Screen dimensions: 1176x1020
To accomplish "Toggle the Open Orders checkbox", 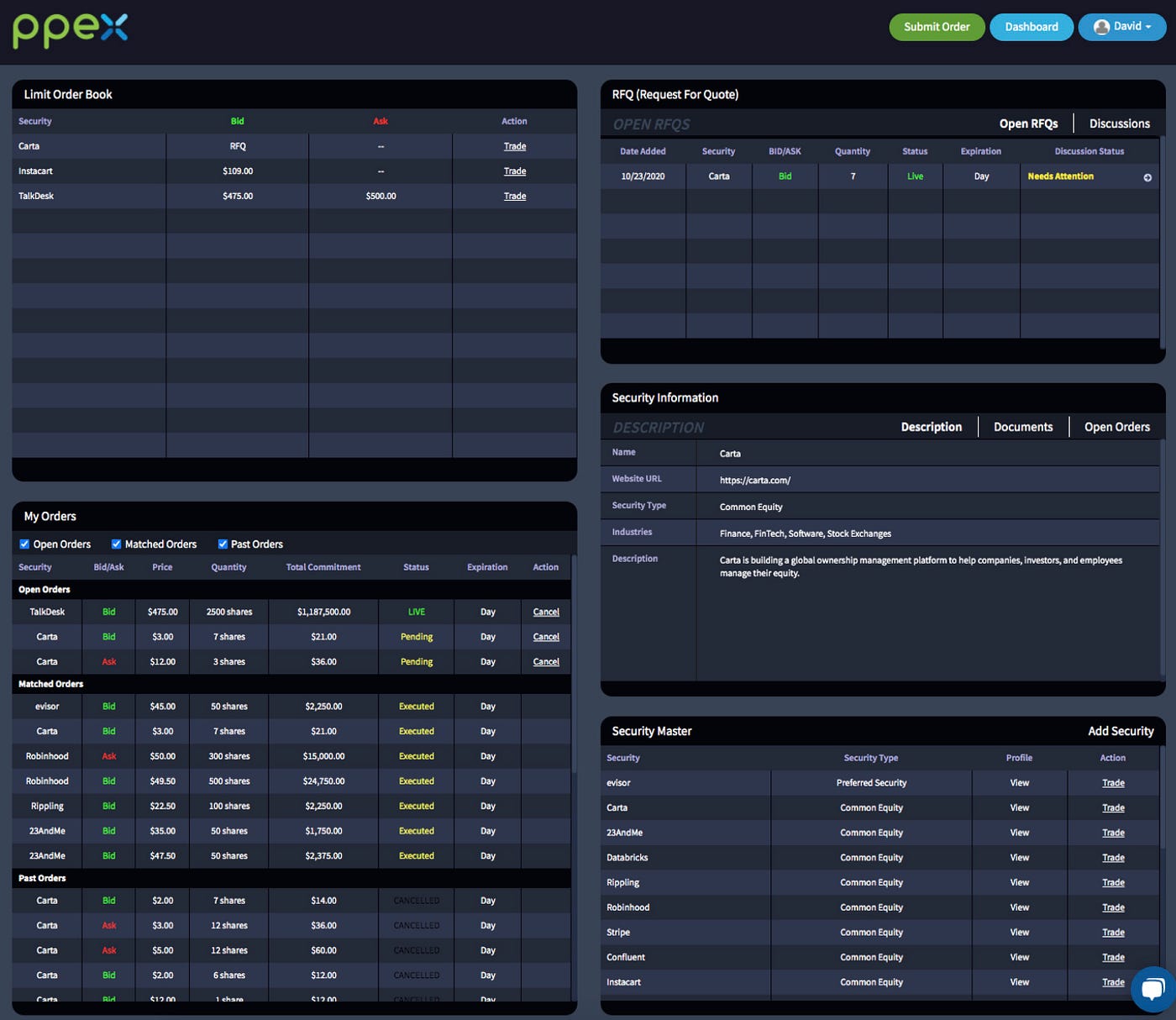I will point(24,544).
